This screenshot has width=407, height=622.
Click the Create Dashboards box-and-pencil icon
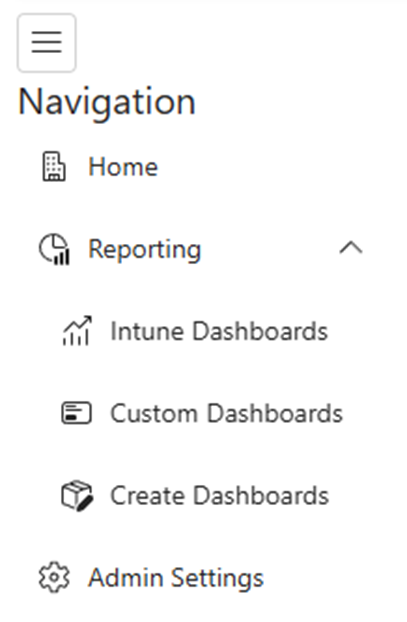pyautogui.click(x=77, y=496)
